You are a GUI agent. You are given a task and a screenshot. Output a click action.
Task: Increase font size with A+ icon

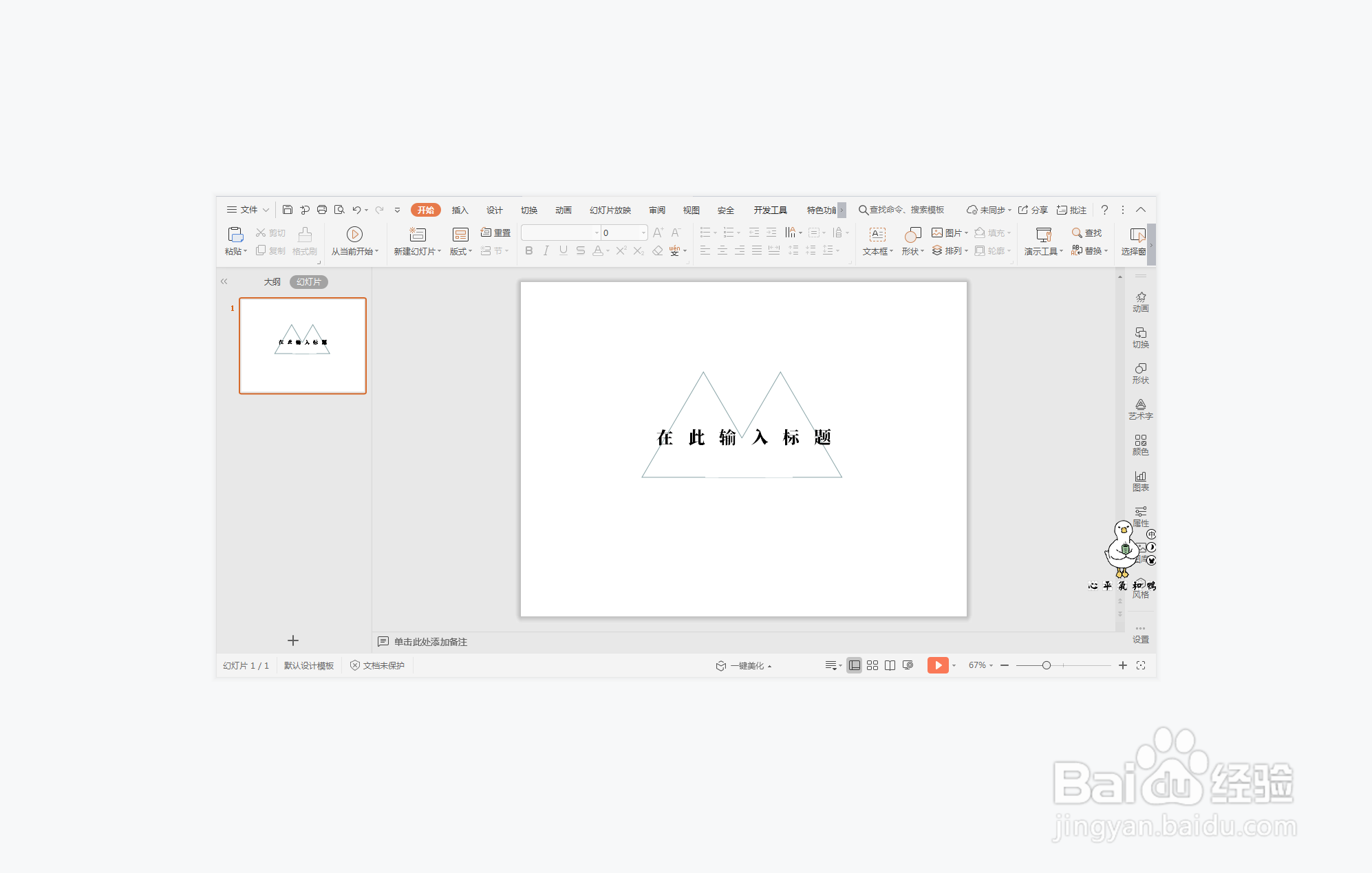tap(658, 233)
